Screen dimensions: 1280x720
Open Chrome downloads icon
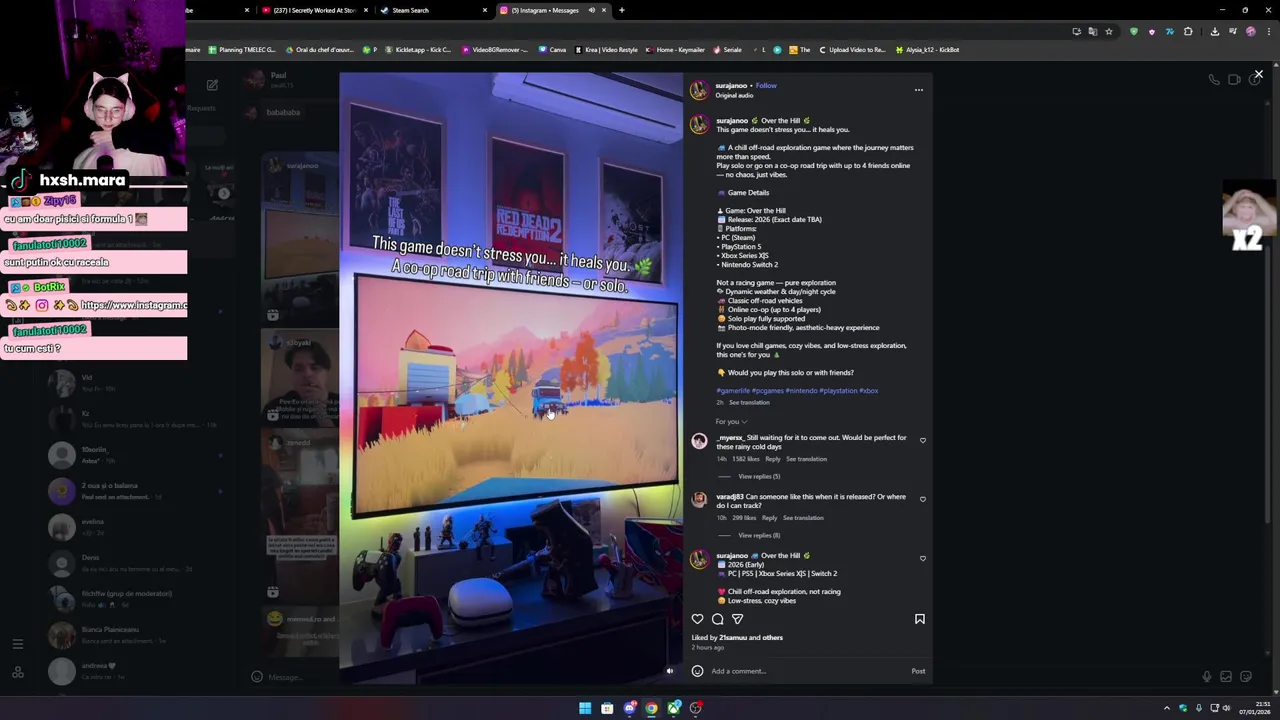1214,31
